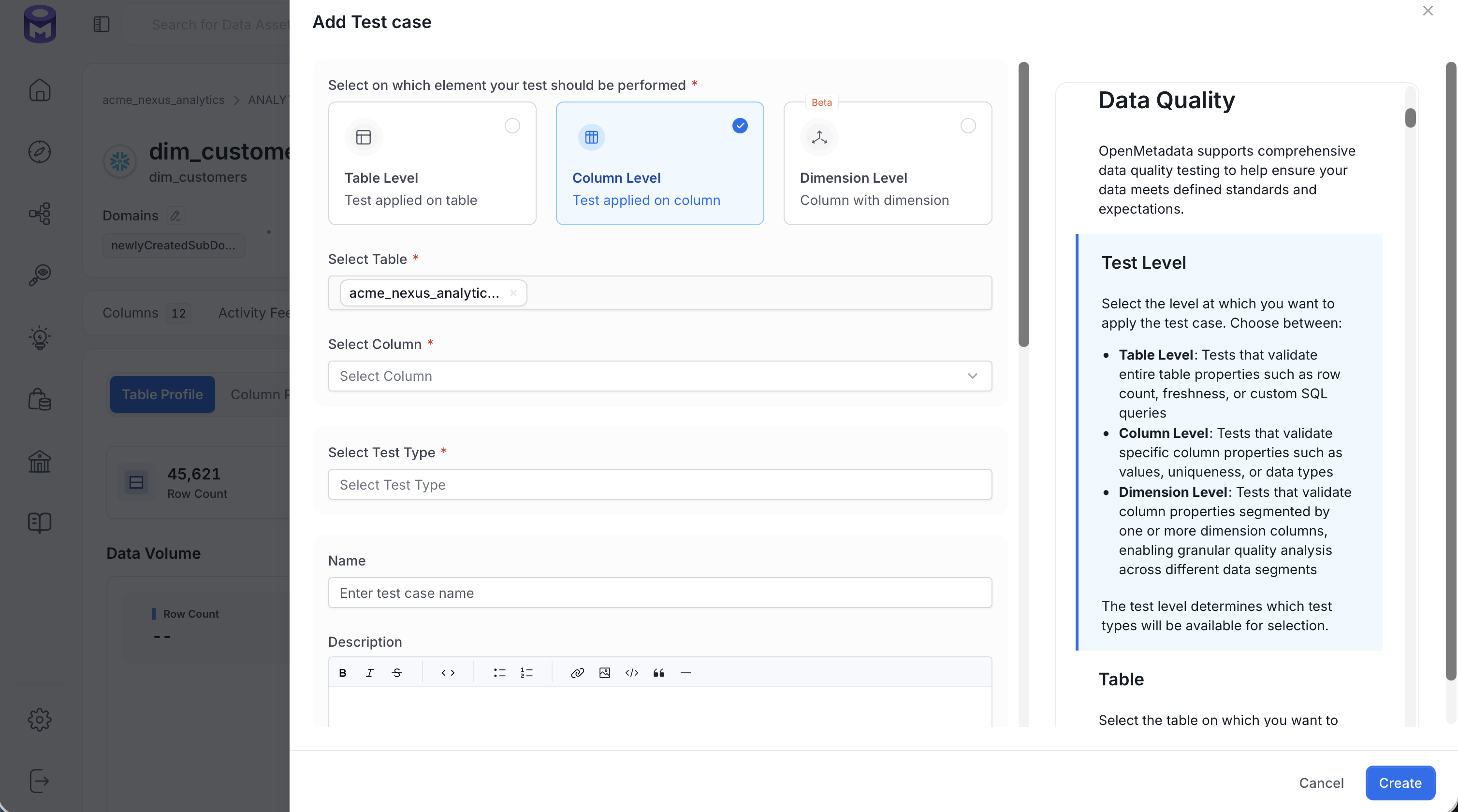Open the Lineage sidebar icon

tap(40, 213)
